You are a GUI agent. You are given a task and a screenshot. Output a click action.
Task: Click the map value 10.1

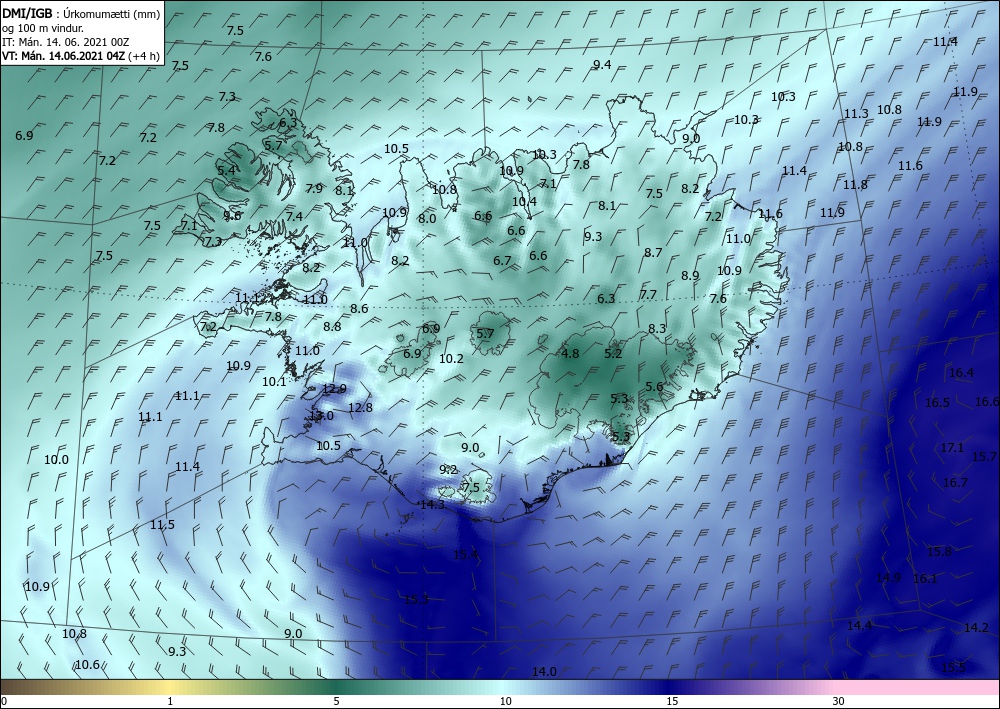click(274, 382)
